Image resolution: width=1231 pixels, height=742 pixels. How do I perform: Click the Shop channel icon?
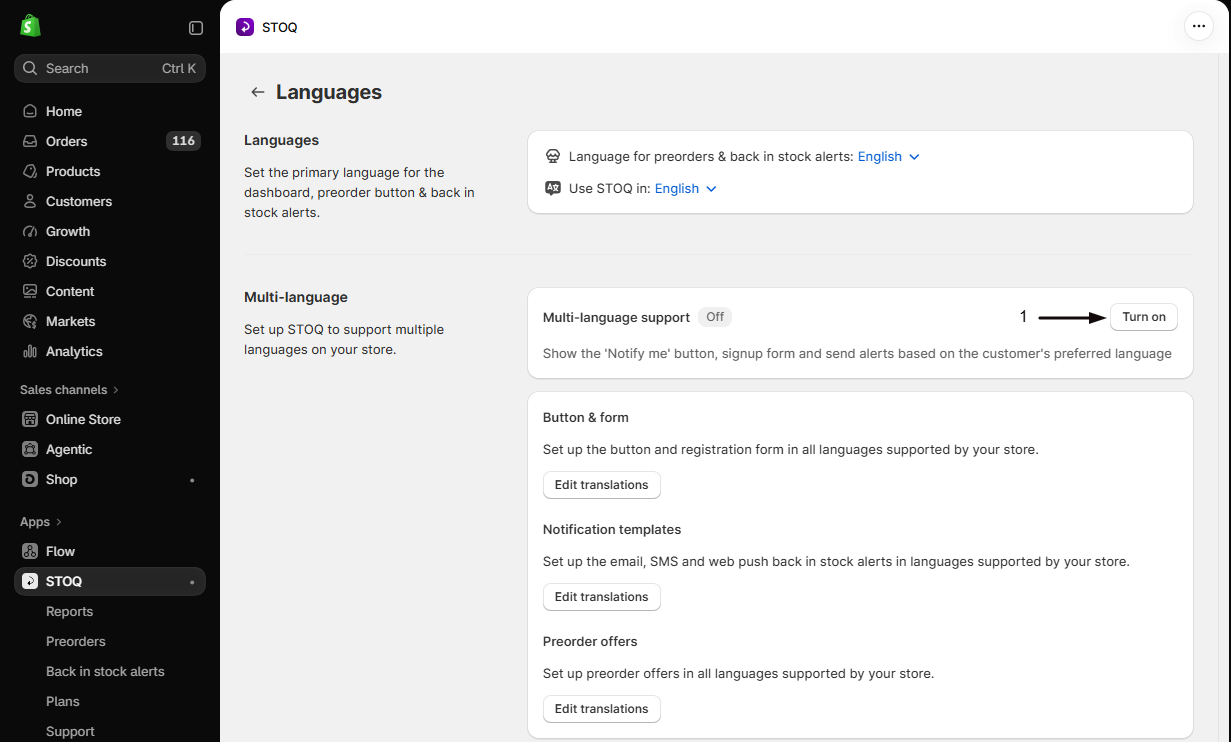coord(30,479)
